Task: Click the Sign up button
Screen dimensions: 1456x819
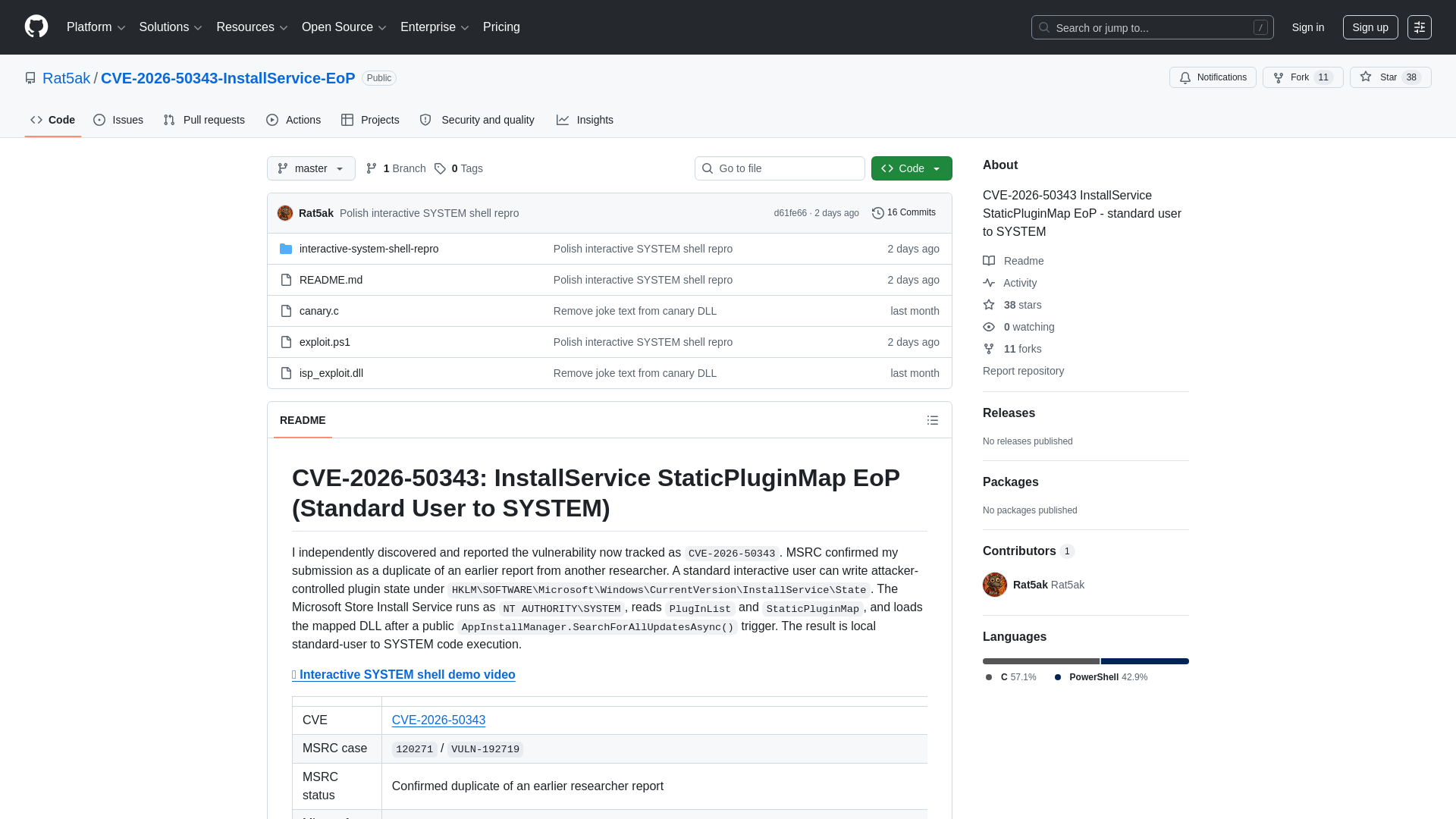Action: (1370, 27)
